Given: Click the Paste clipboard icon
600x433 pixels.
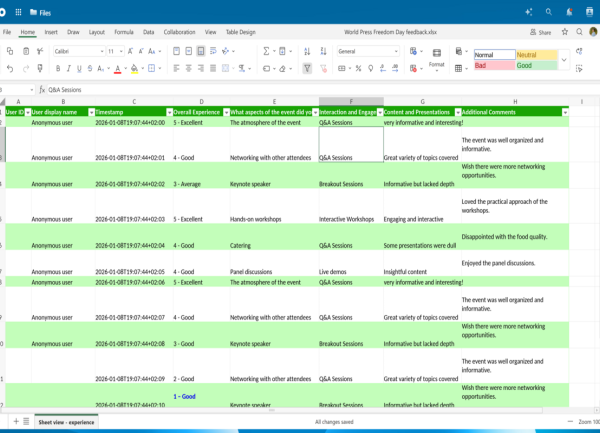Looking at the screenshot, I should point(26,51).
